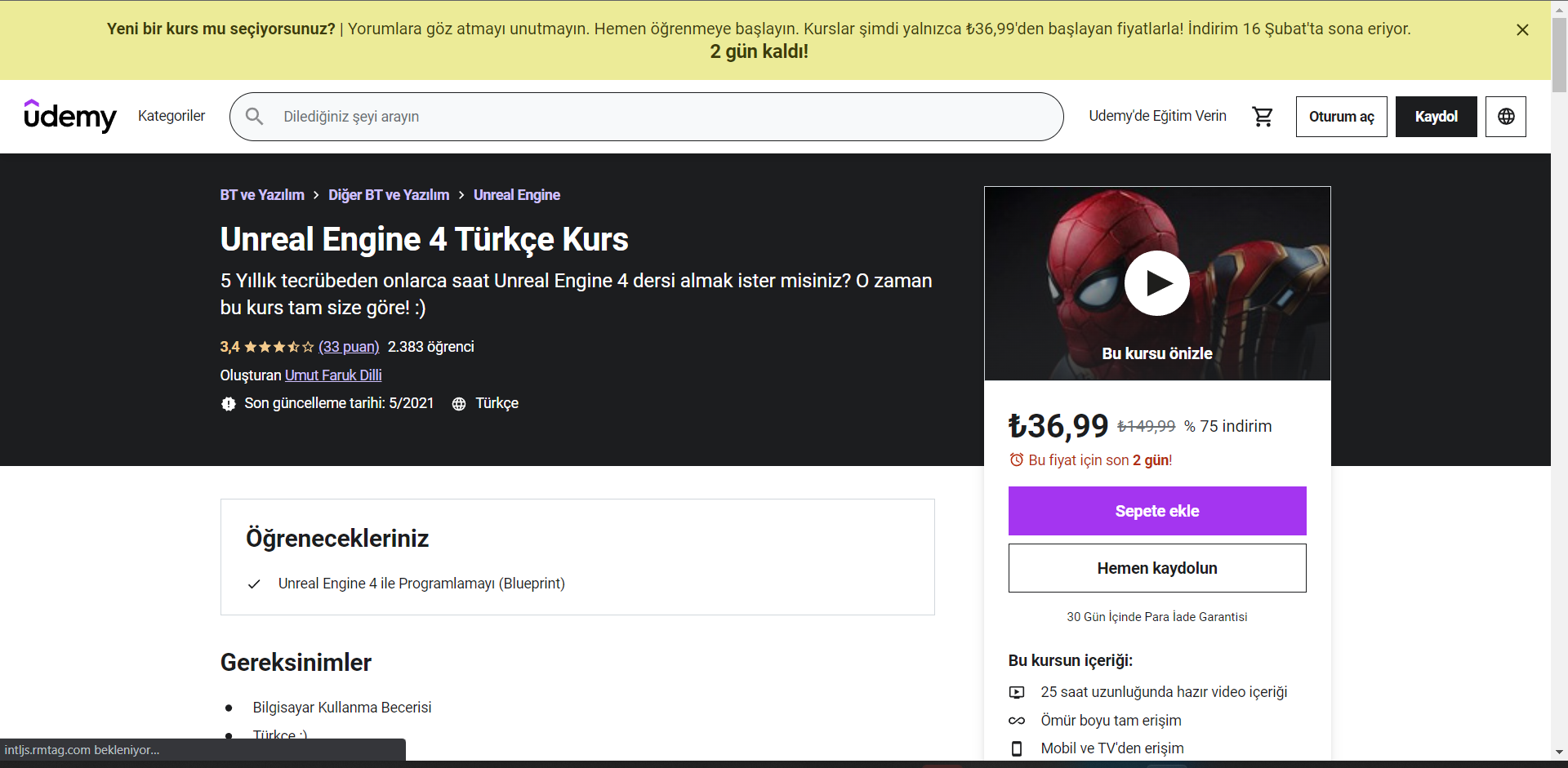Screen dimensions: 1568x768
Task: Open the language globe selector
Action: click(x=1506, y=117)
